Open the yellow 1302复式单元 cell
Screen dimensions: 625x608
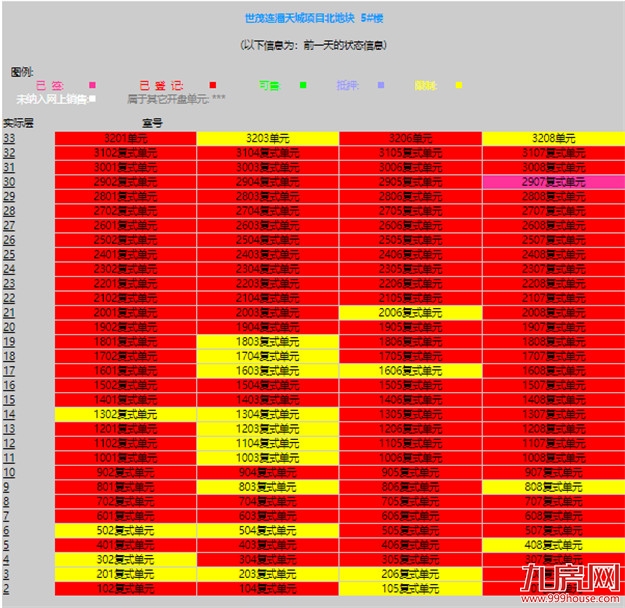coord(125,414)
